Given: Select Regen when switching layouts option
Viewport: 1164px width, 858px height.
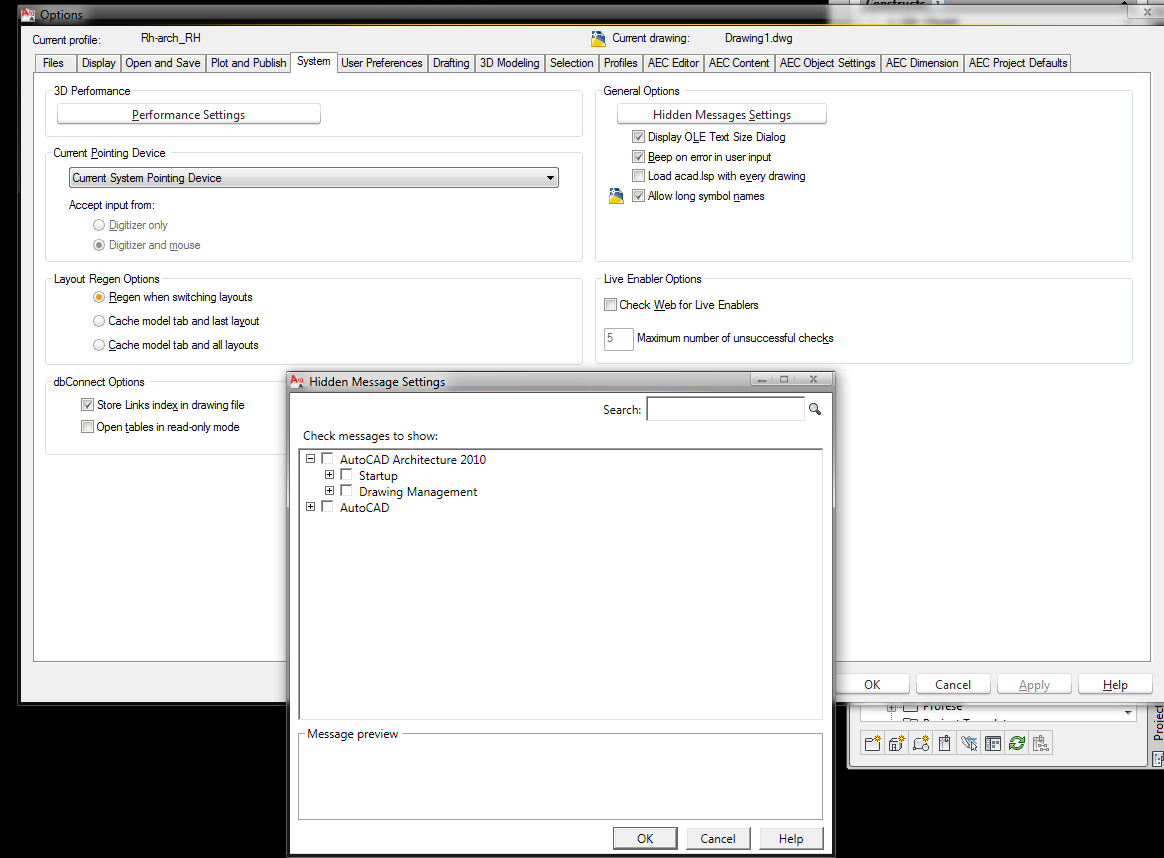Looking at the screenshot, I should (x=99, y=297).
